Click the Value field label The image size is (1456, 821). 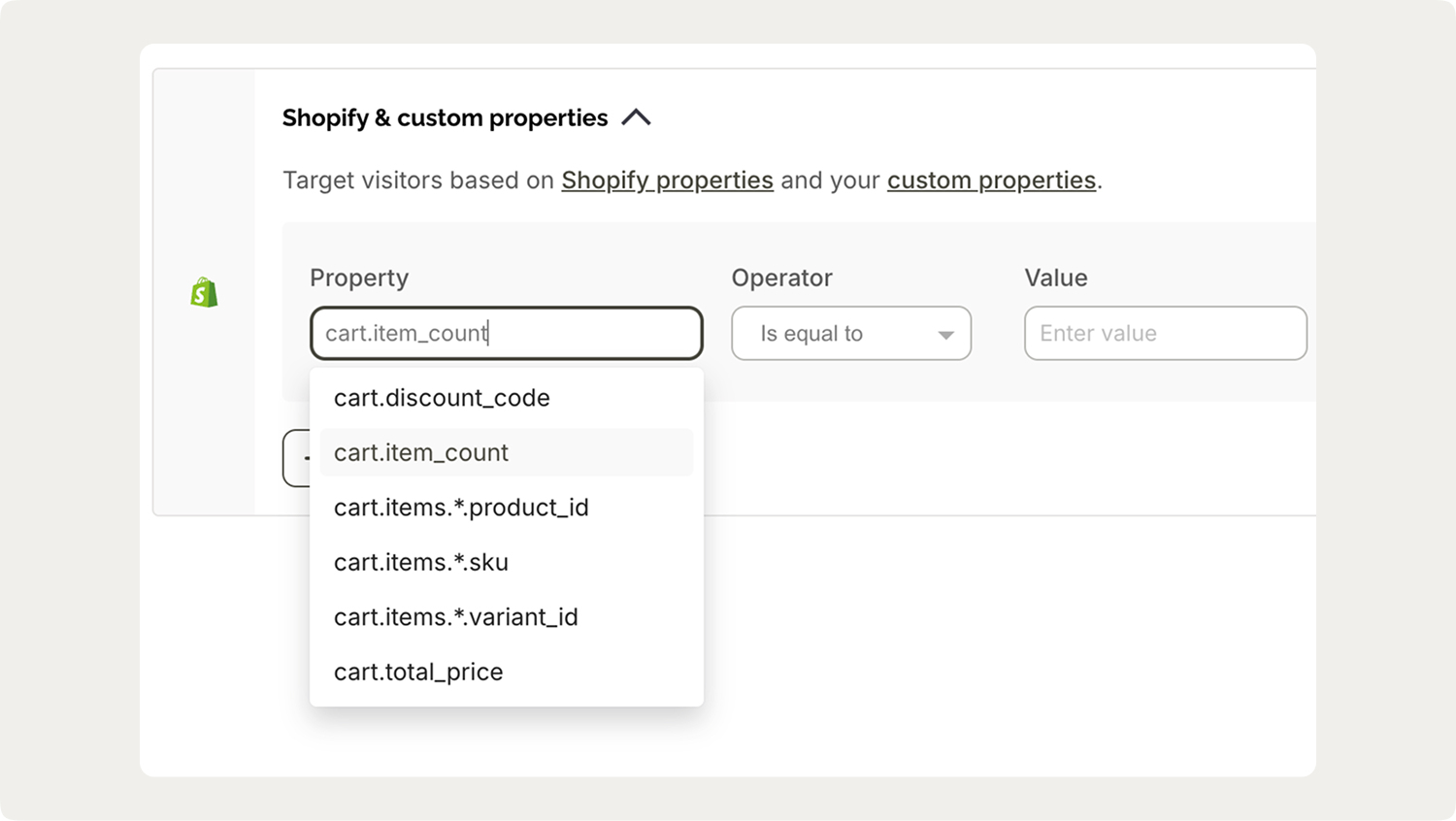pos(1055,278)
